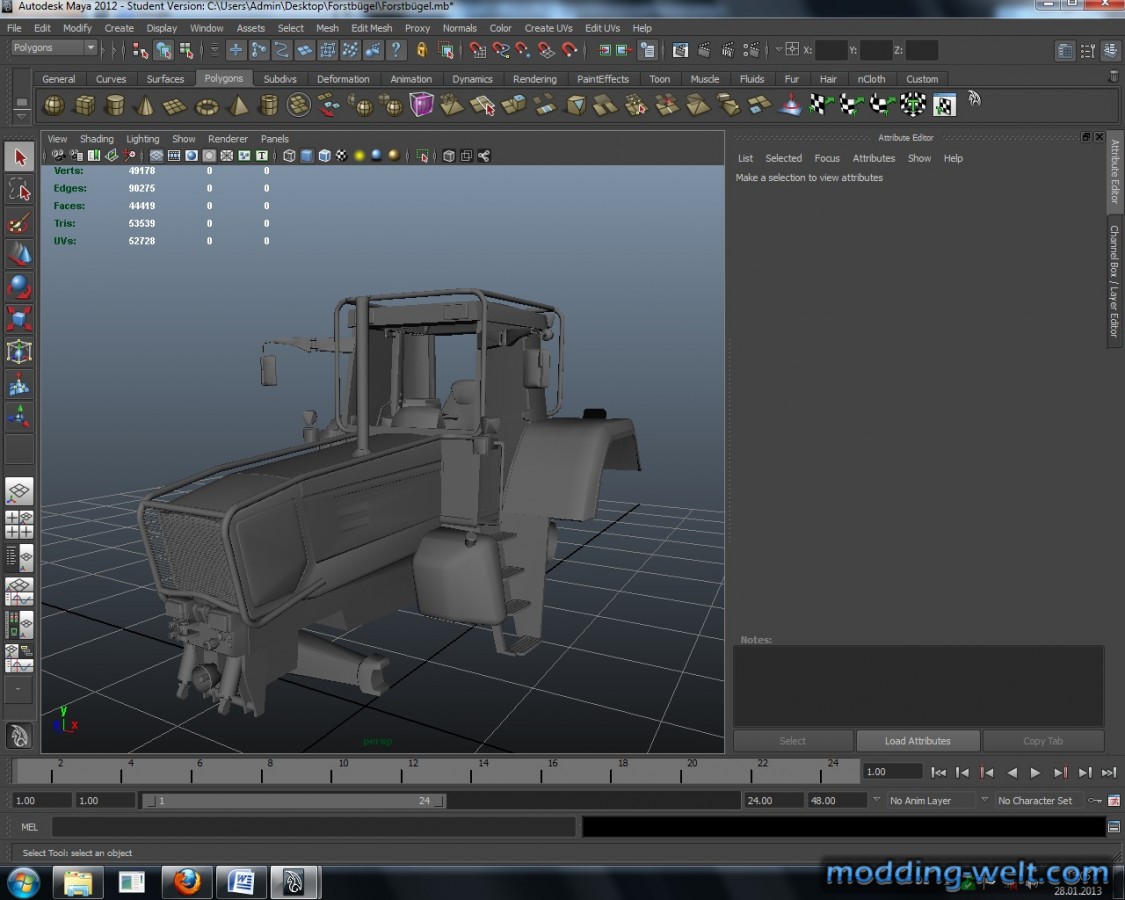Click the Notes text area in Attribute Editor

[918, 685]
